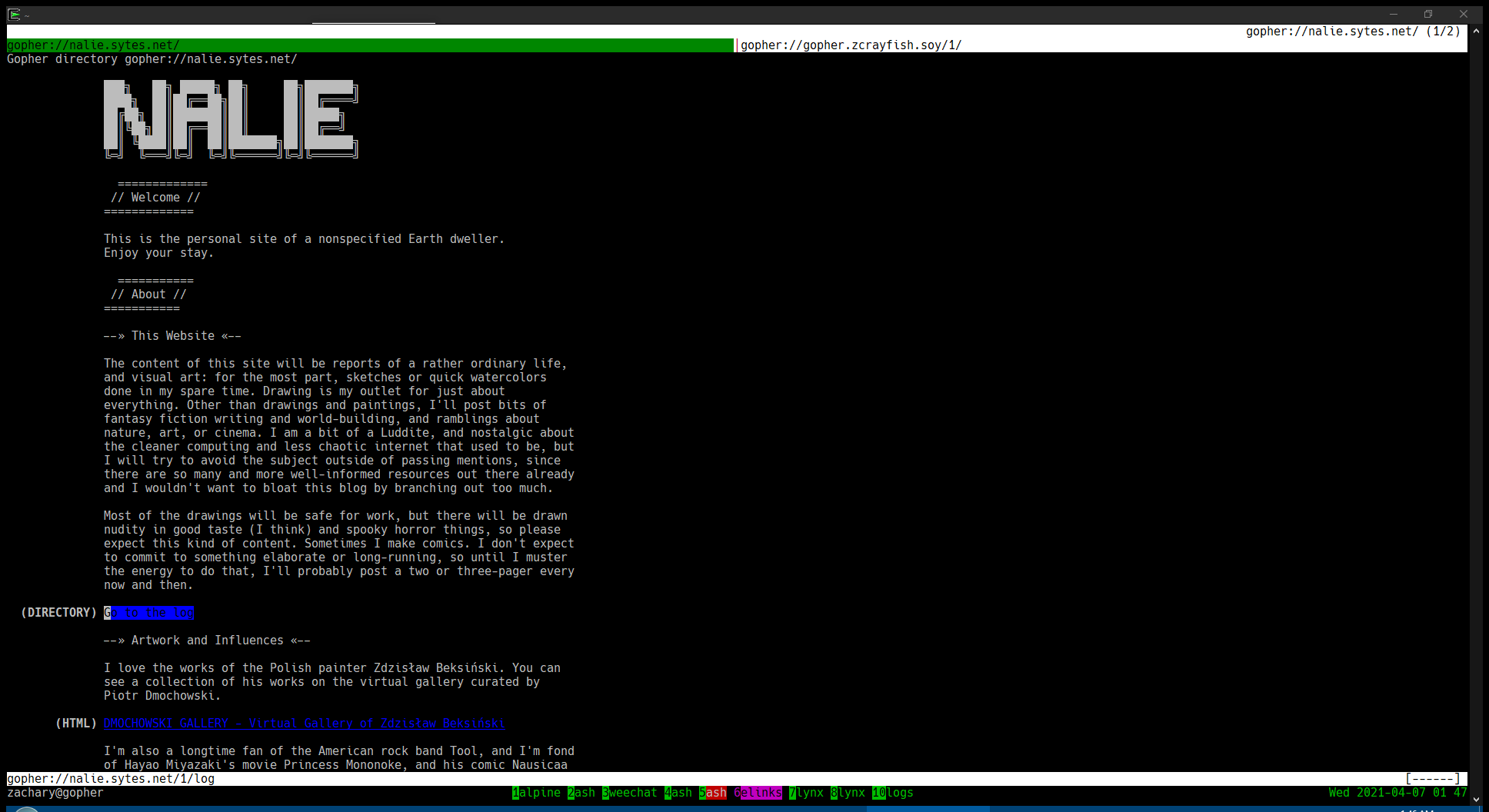
Task: Open the Dmochowski Gallery HTML link
Action: [304, 724]
